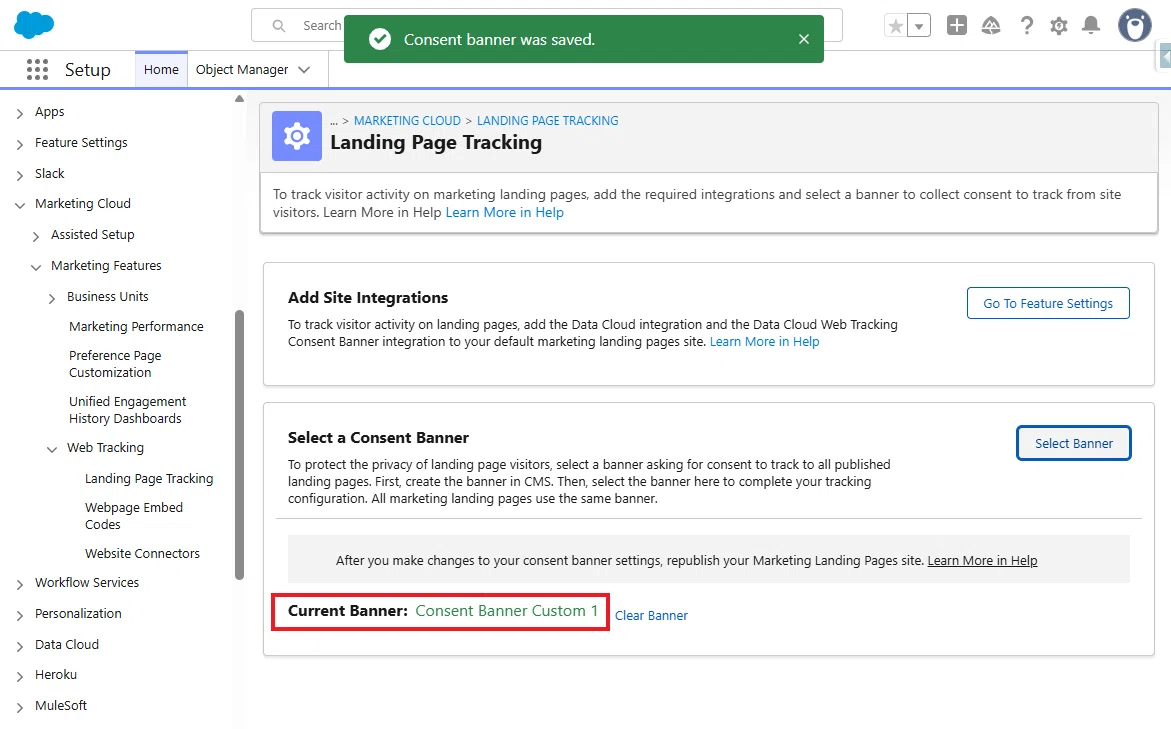Open the Object Manager dropdown chevron
1171x729 pixels.
304,69
